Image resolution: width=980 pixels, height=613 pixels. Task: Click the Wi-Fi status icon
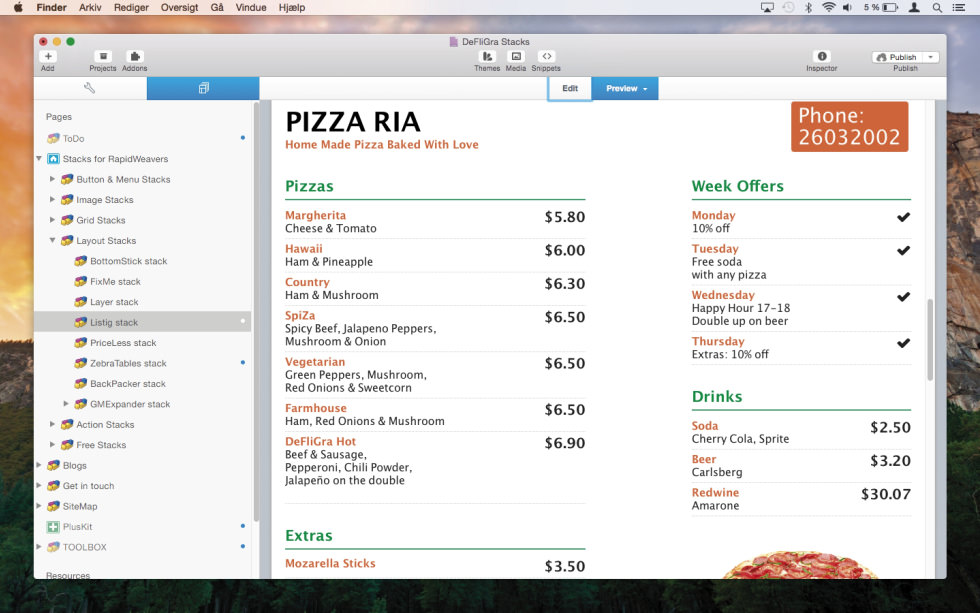point(829,7)
